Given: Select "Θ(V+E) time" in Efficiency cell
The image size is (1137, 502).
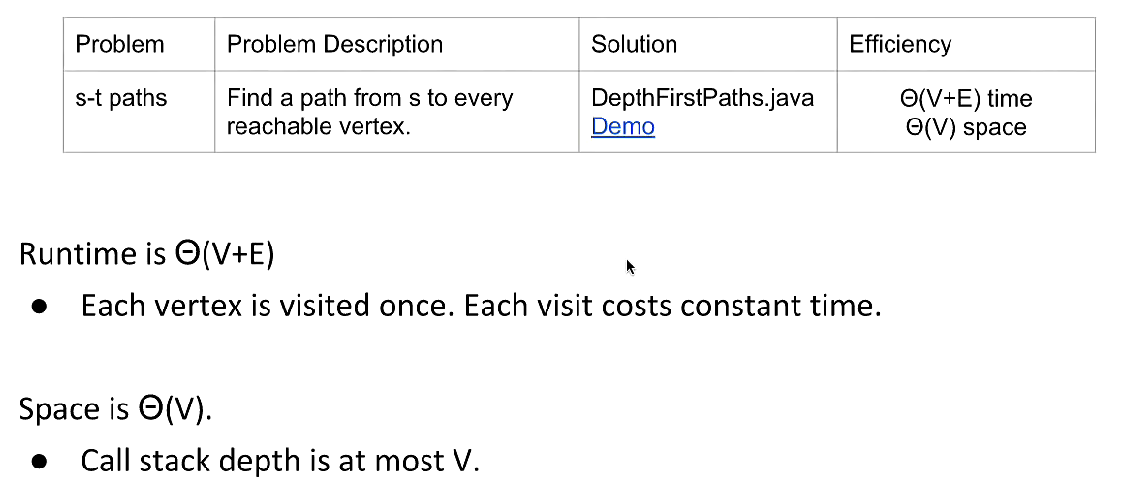Looking at the screenshot, I should pos(965,99).
